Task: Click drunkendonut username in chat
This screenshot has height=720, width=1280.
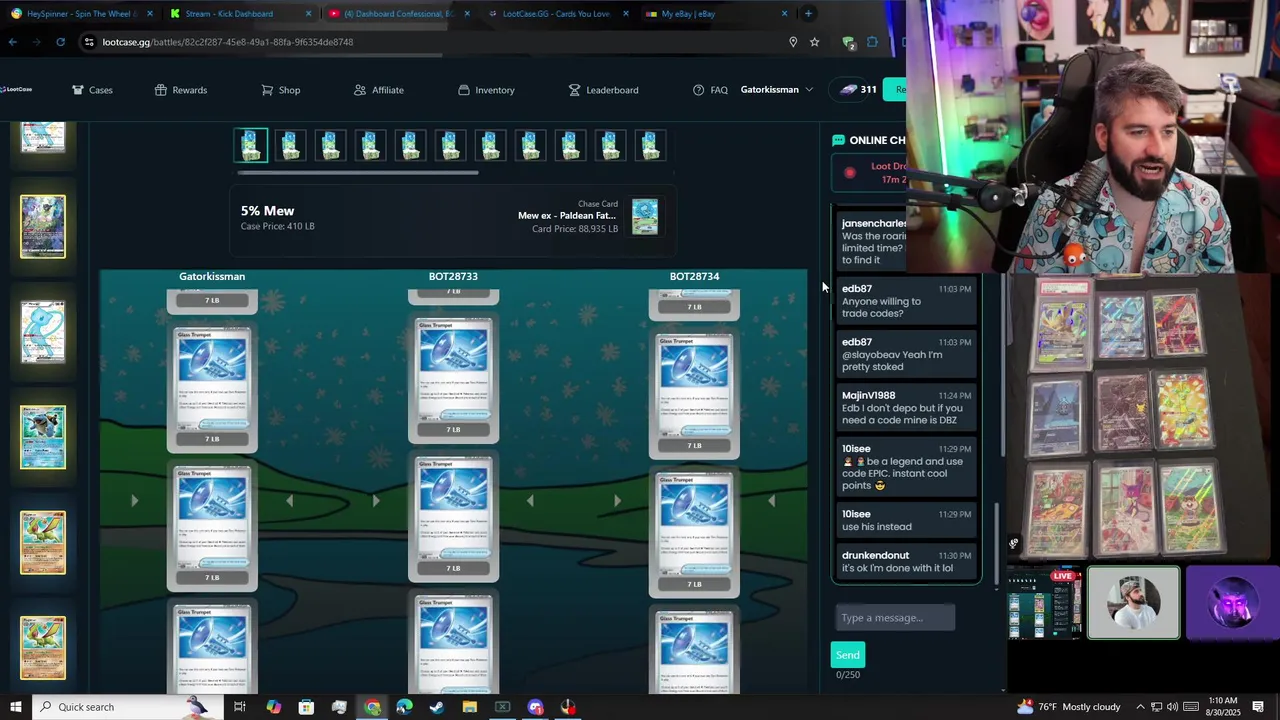Action: click(x=875, y=555)
